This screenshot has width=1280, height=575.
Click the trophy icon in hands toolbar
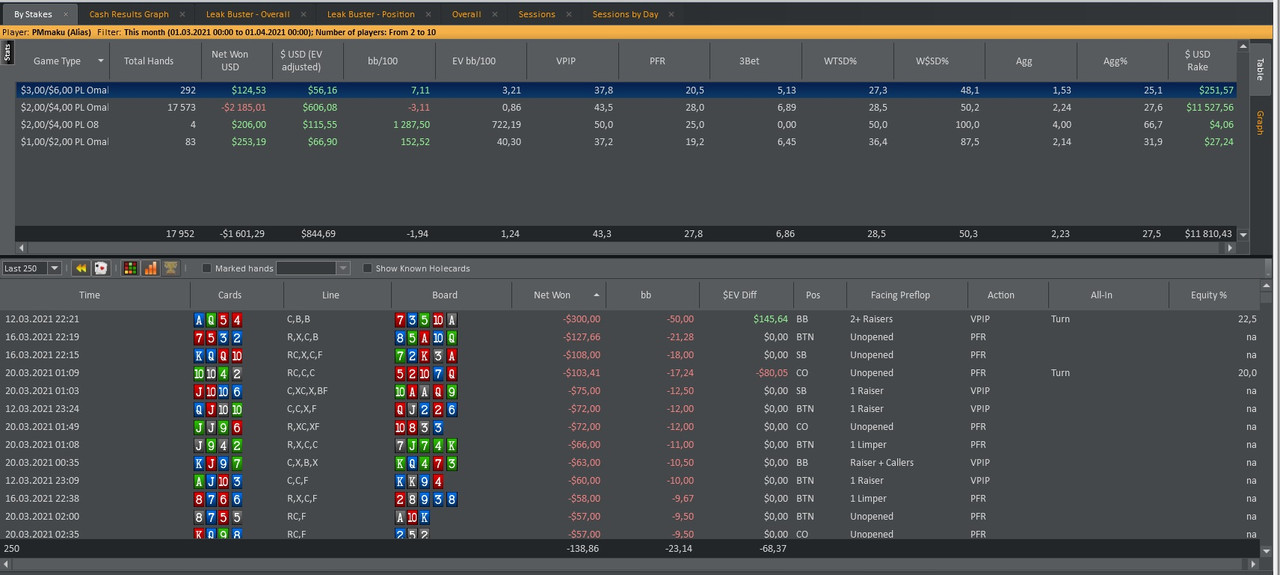click(x=170, y=268)
